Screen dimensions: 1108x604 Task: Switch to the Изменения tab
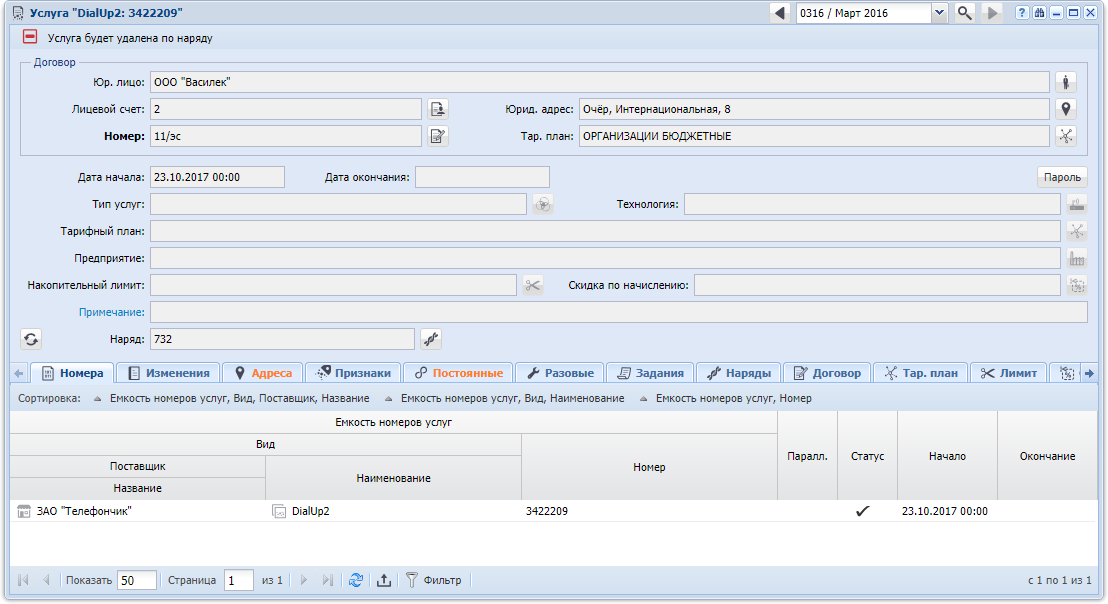click(x=168, y=373)
